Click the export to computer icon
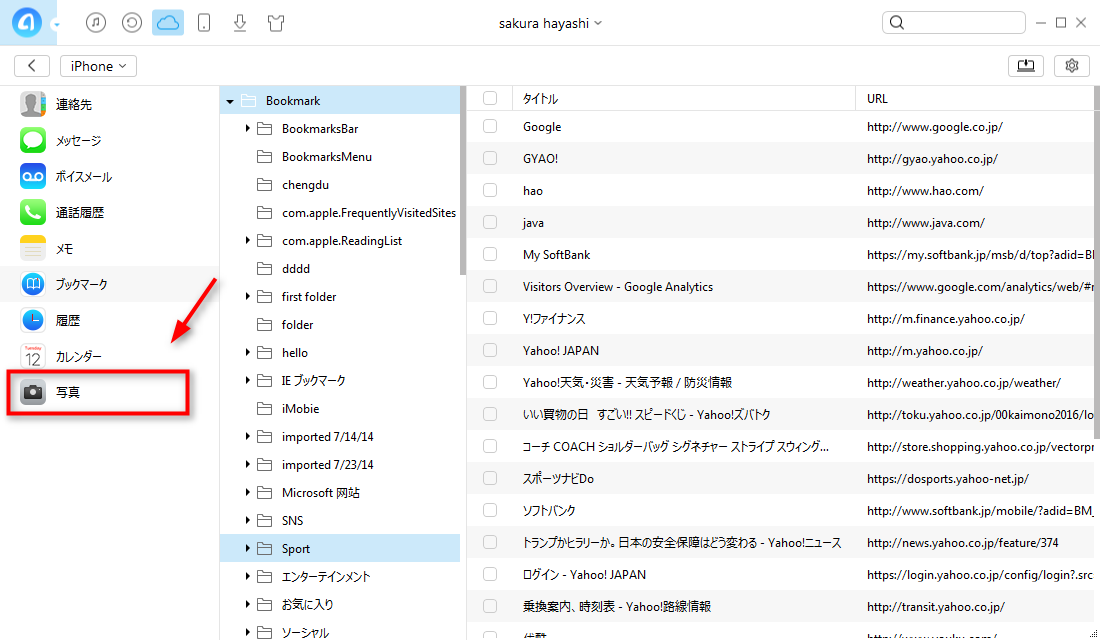The image size is (1100, 640). click(1026, 66)
